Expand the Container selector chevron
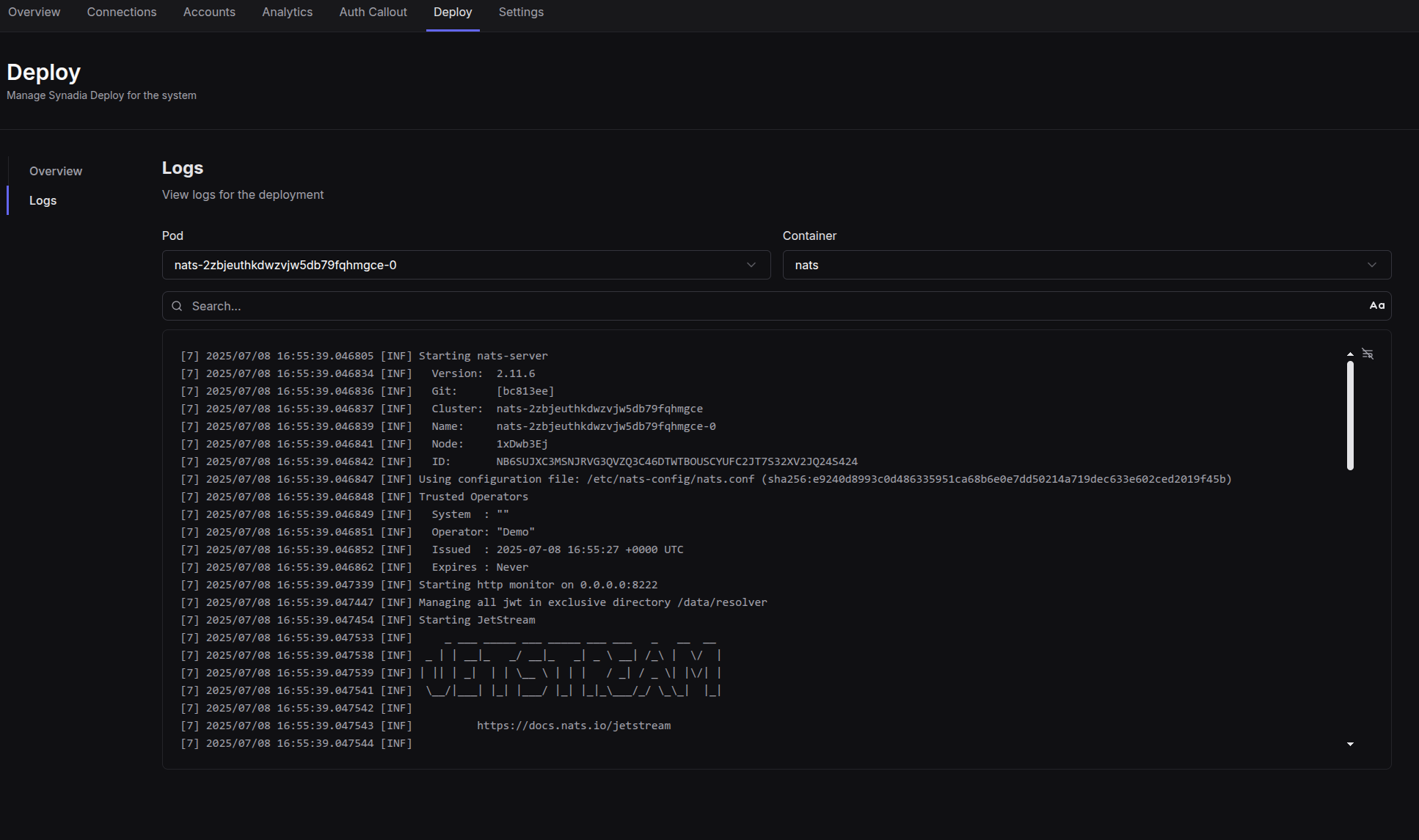The height and width of the screenshot is (840, 1419). pos(1372,265)
